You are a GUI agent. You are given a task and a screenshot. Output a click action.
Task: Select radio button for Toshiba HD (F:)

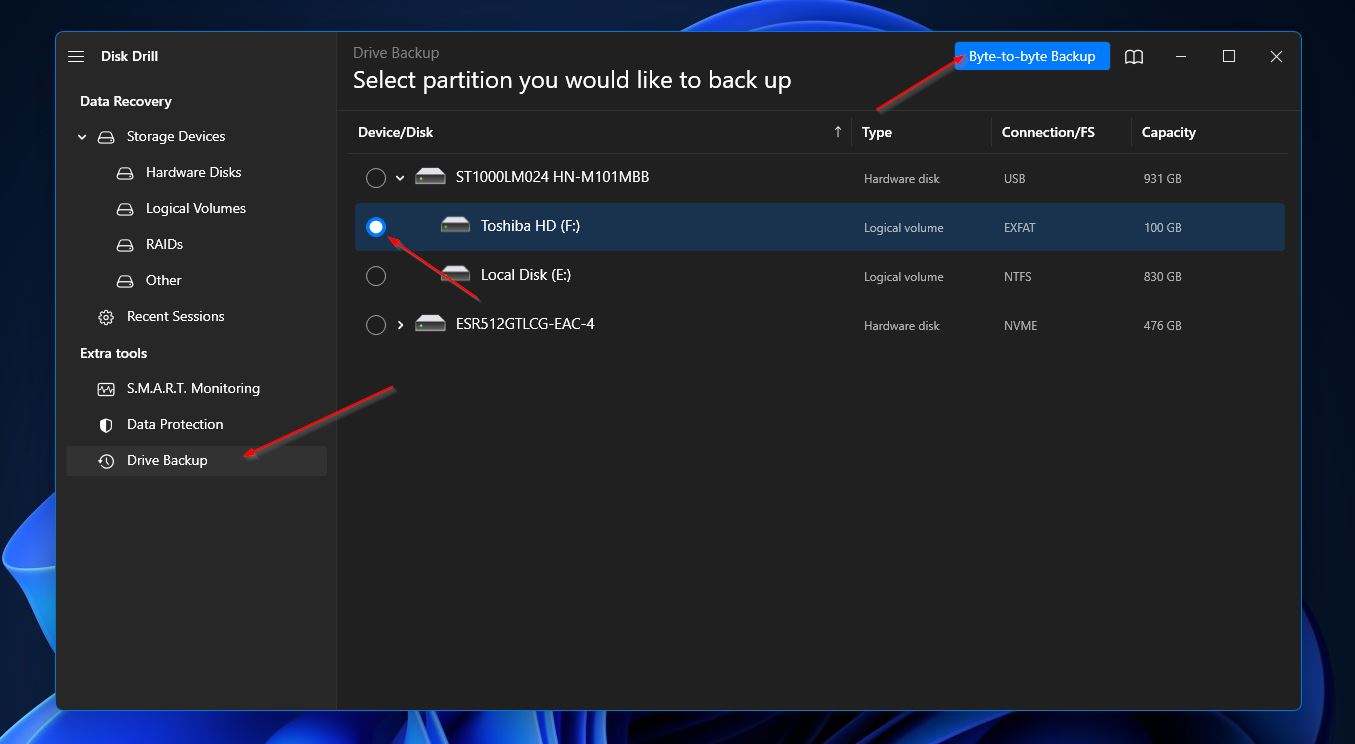[x=376, y=227]
